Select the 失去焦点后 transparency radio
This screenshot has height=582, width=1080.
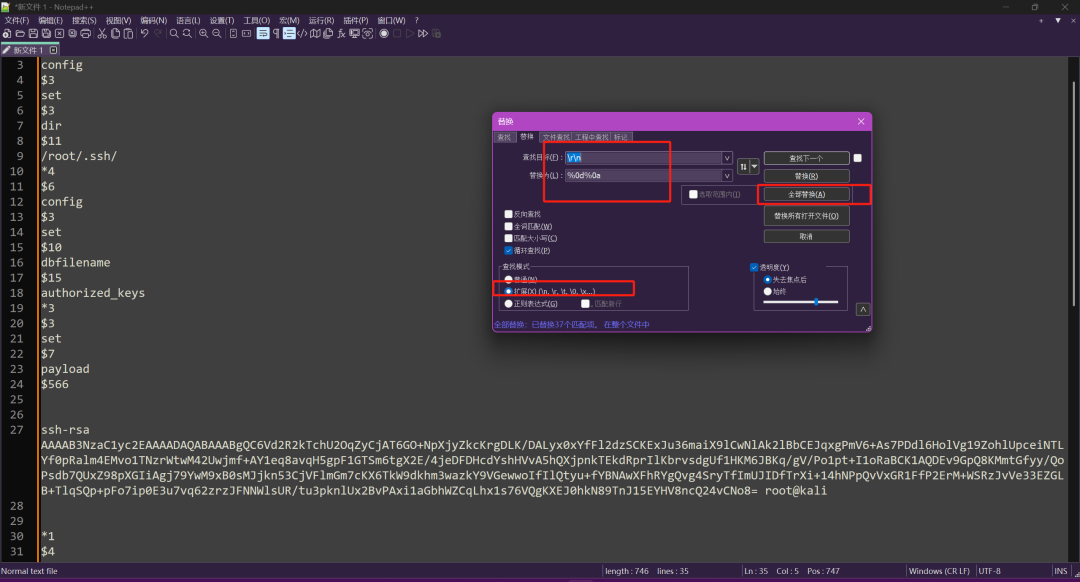point(767,280)
